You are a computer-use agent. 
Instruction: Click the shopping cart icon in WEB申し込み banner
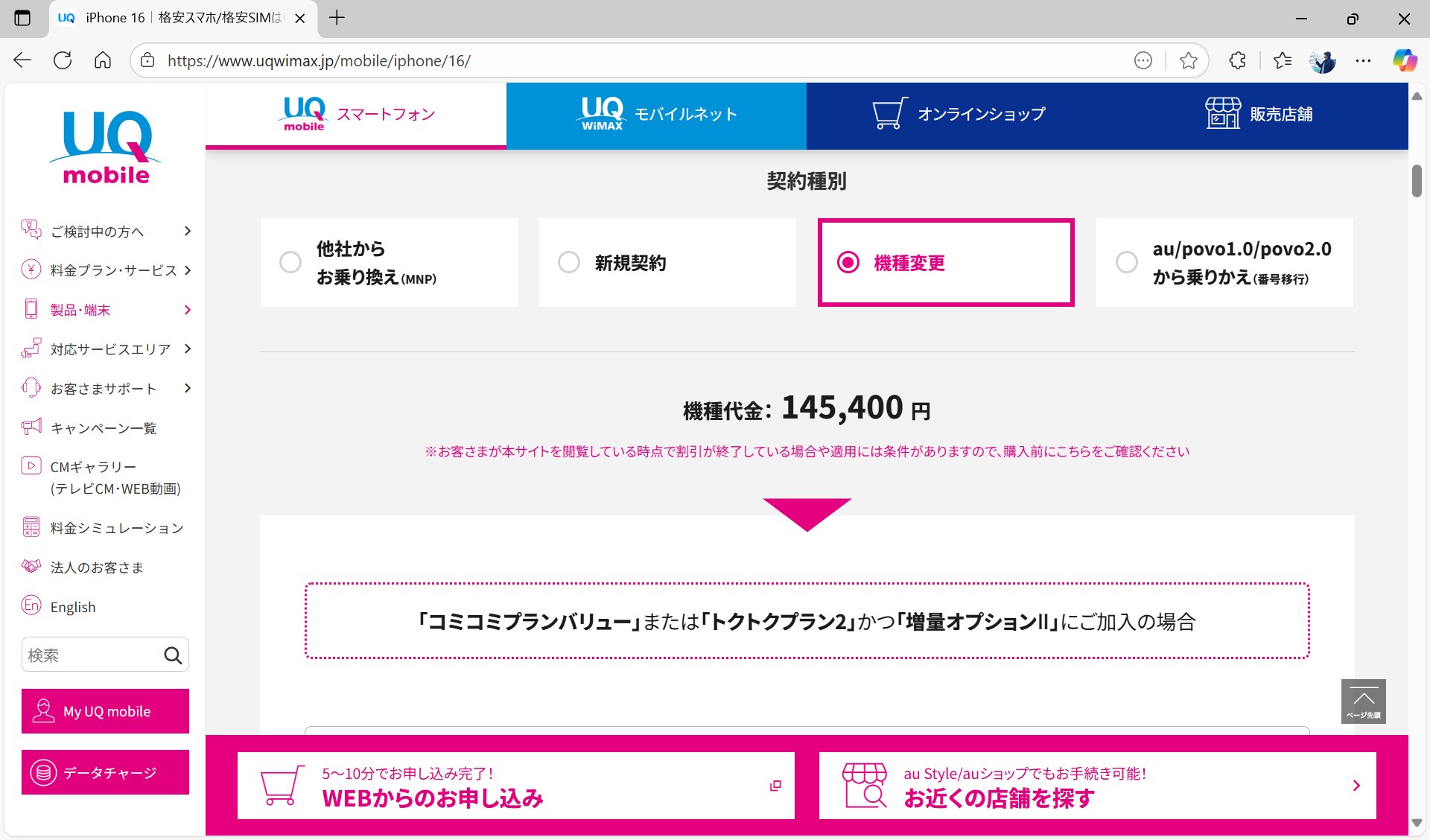283,786
